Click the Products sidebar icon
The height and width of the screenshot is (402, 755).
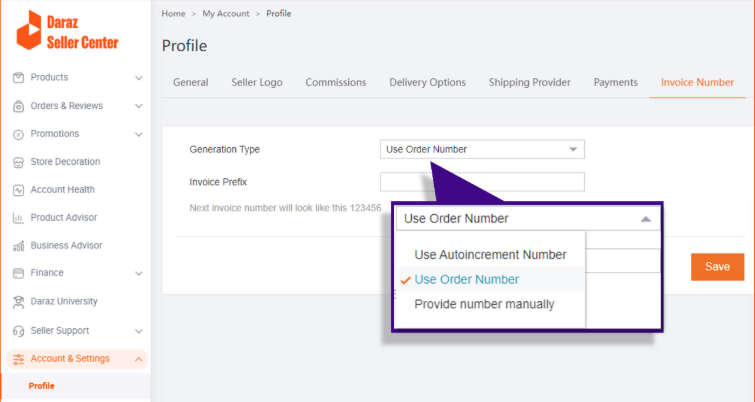coord(19,78)
